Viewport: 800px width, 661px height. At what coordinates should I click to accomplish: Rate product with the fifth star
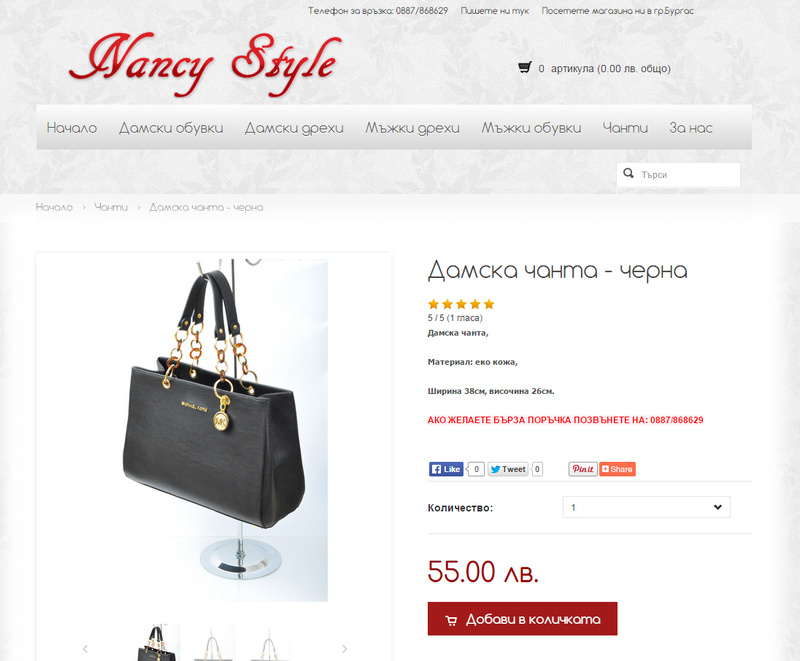tap(489, 304)
